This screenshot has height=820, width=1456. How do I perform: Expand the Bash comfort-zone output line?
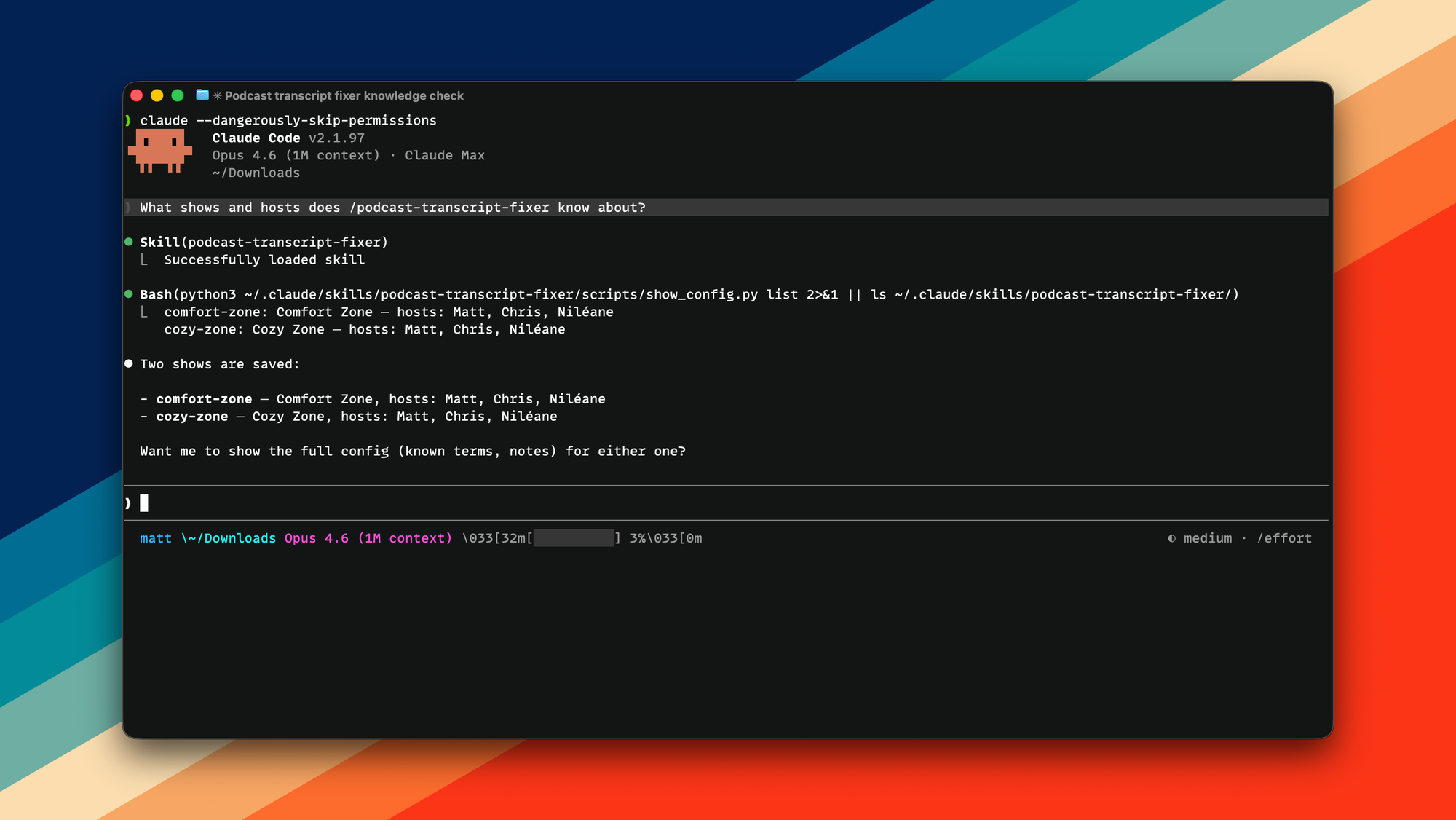coord(388,312)
